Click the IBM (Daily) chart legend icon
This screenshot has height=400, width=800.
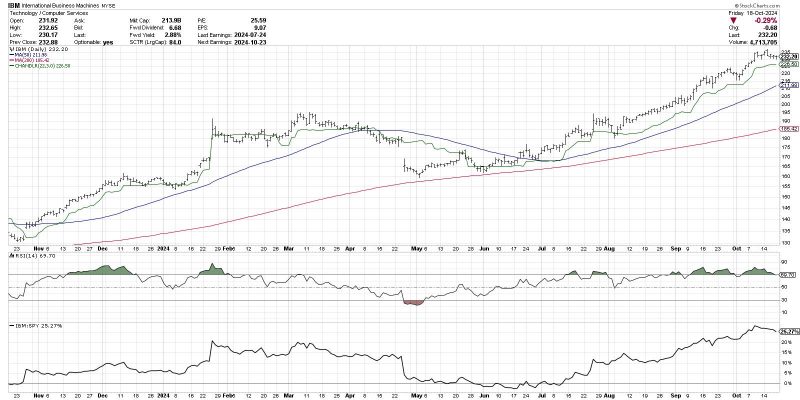11,49
